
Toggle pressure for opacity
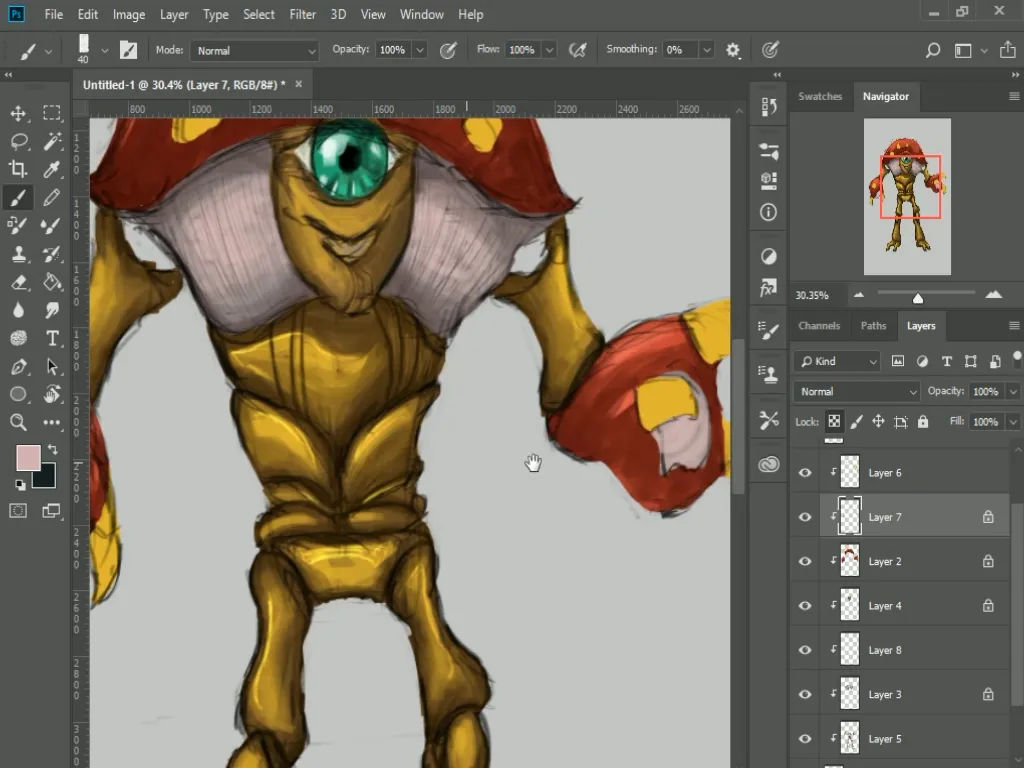coord(448,50)
